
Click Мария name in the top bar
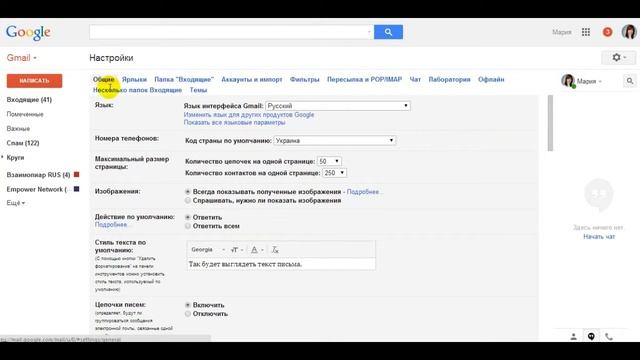coord(562,32)
